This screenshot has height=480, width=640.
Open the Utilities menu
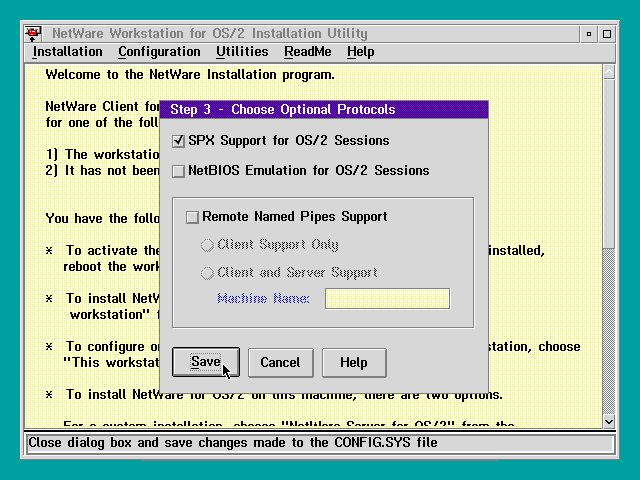pos(242,52)
